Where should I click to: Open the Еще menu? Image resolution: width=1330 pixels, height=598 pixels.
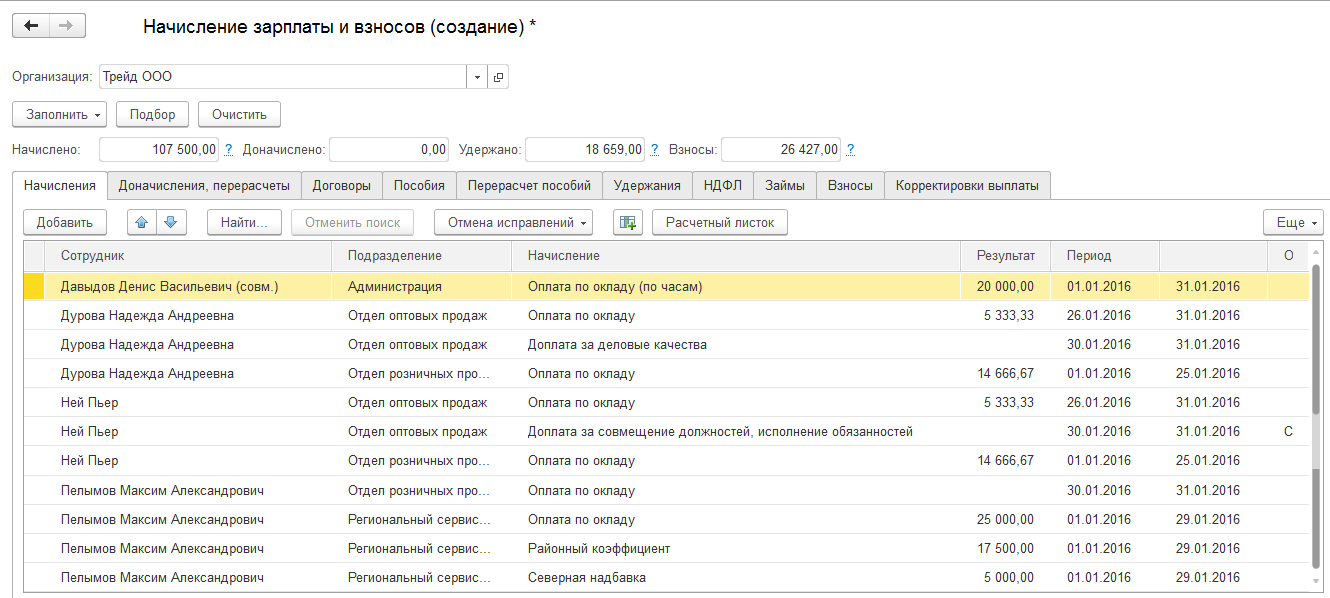[1293, 222]
